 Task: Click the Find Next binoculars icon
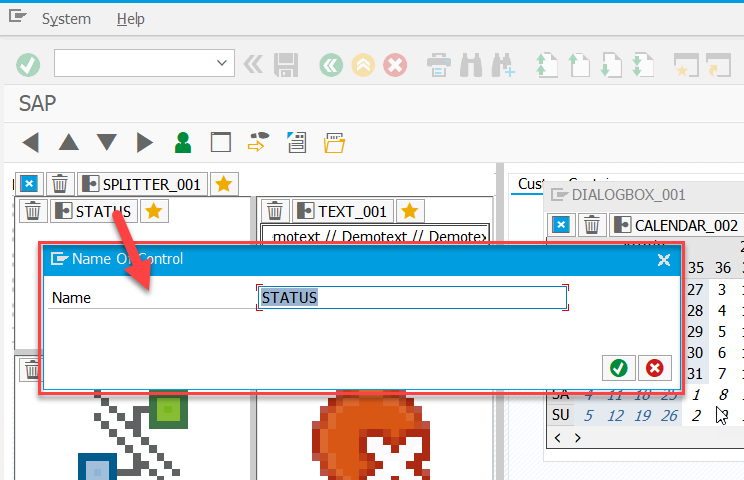coord(503,65)
